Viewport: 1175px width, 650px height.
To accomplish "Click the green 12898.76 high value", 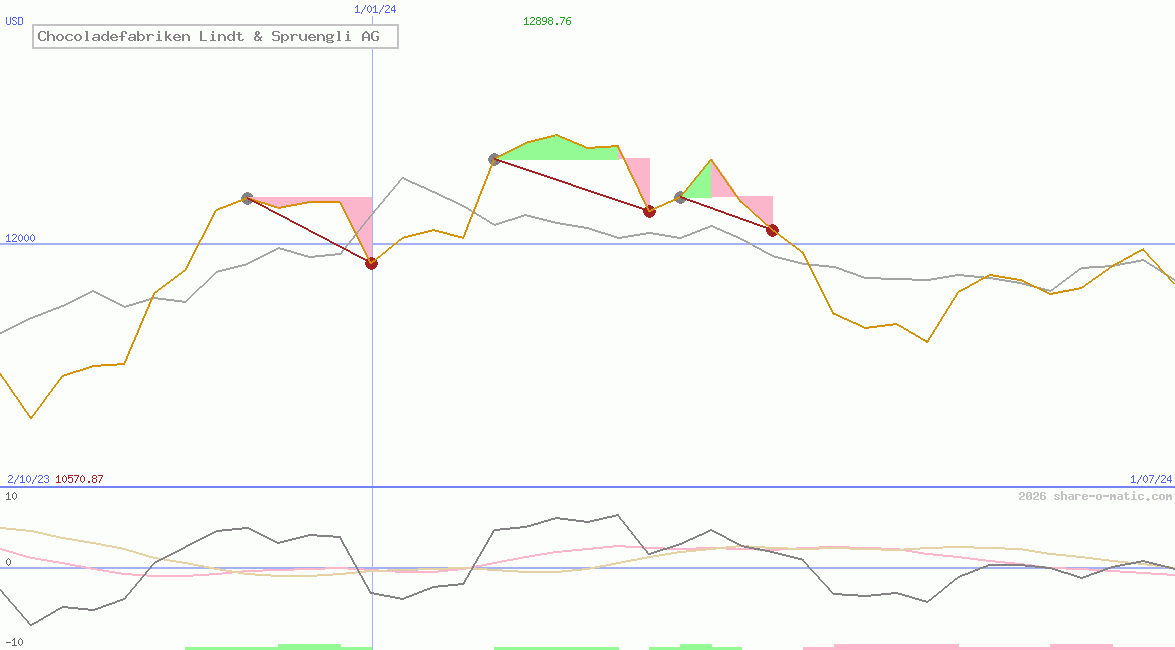I will [547, 21].
